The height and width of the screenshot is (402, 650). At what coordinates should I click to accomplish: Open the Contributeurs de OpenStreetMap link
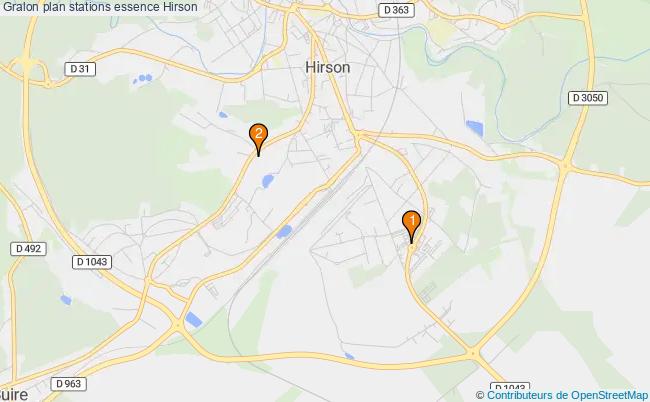pyautogui.click(x=567, y=395)
